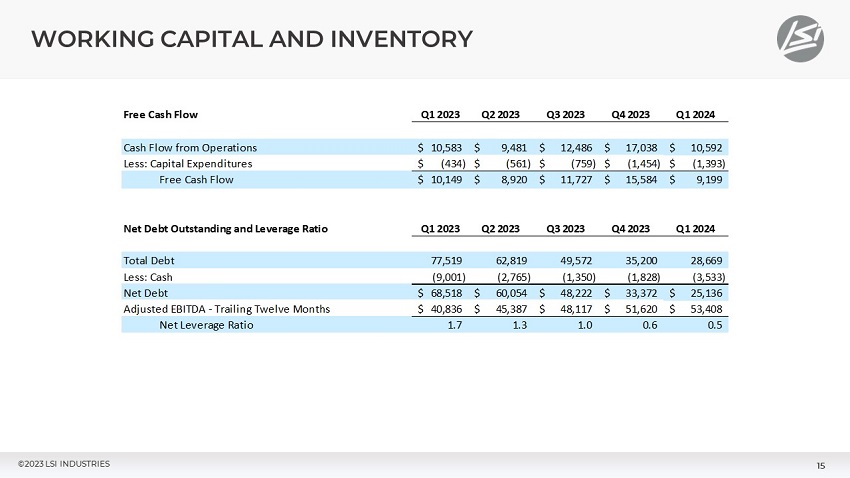Screen dimensions: 850x478
Task: Click the Net Debt Outstanding and Leverage Ratio heading
Action: click(x=225, y=228)
